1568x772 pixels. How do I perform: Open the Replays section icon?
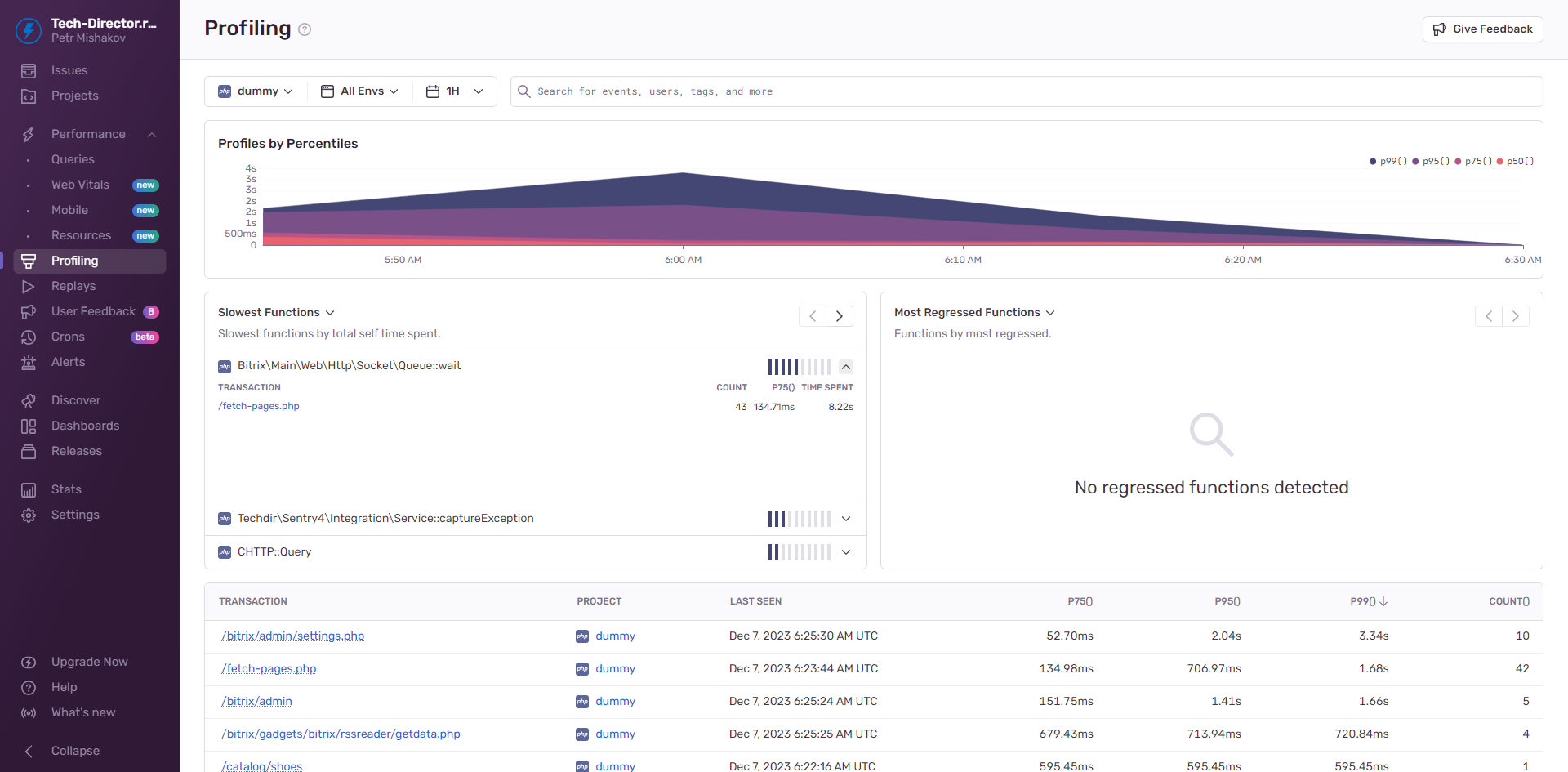(x=29, y=287)
